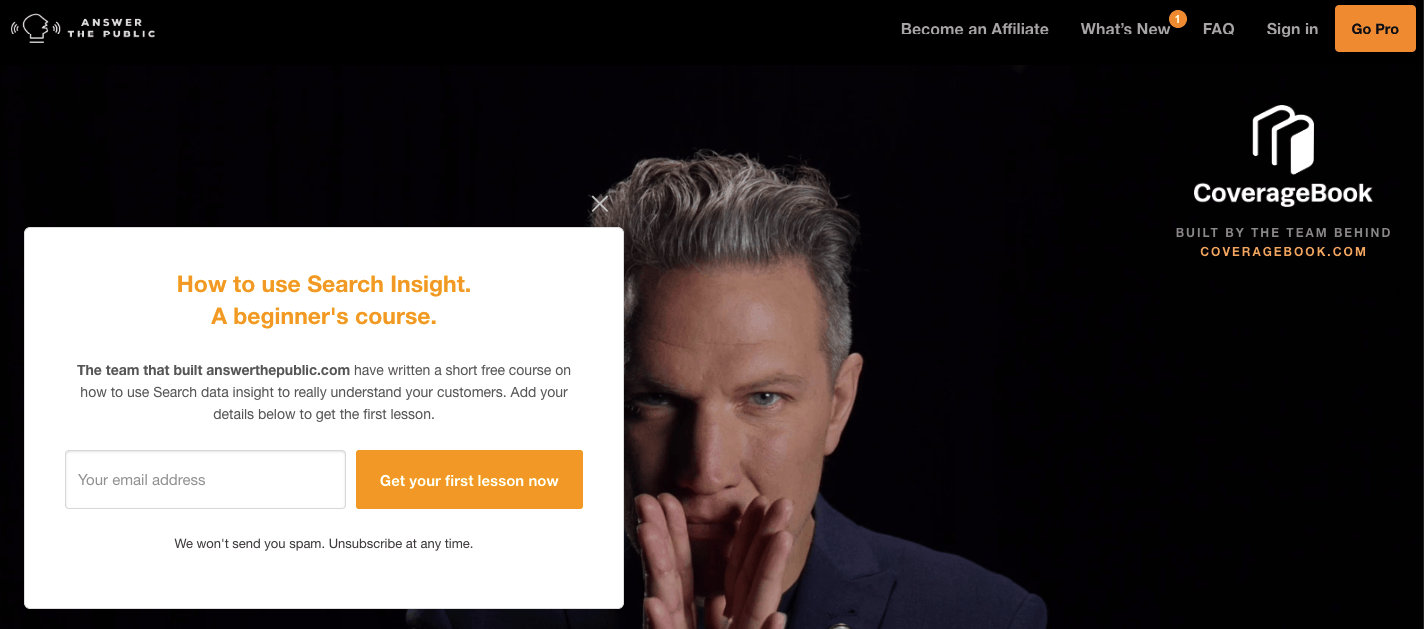Click the CoverageBook open-book logo icon

pos(1283,140)
